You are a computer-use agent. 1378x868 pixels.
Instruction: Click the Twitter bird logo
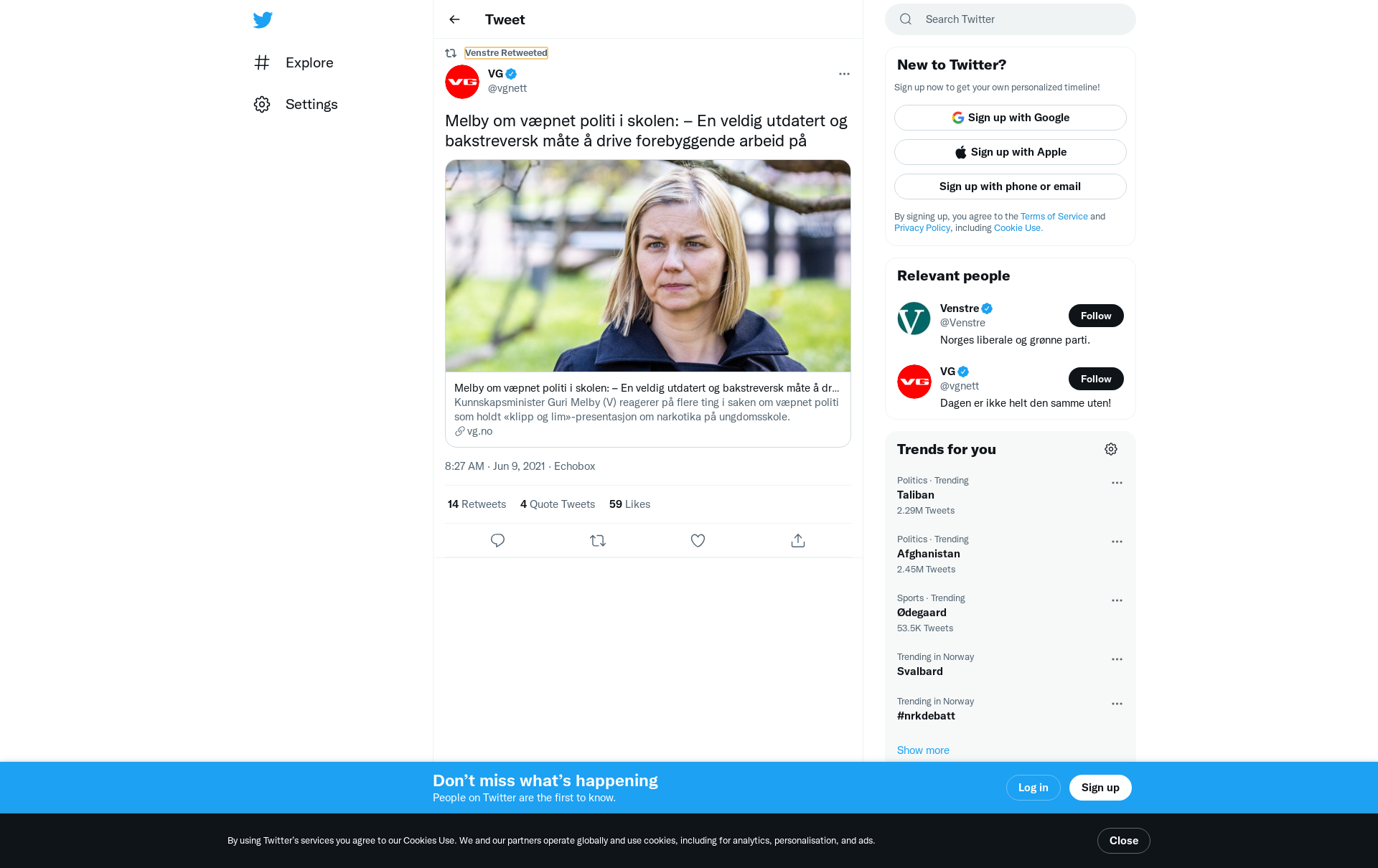click(x=263, y=19)
